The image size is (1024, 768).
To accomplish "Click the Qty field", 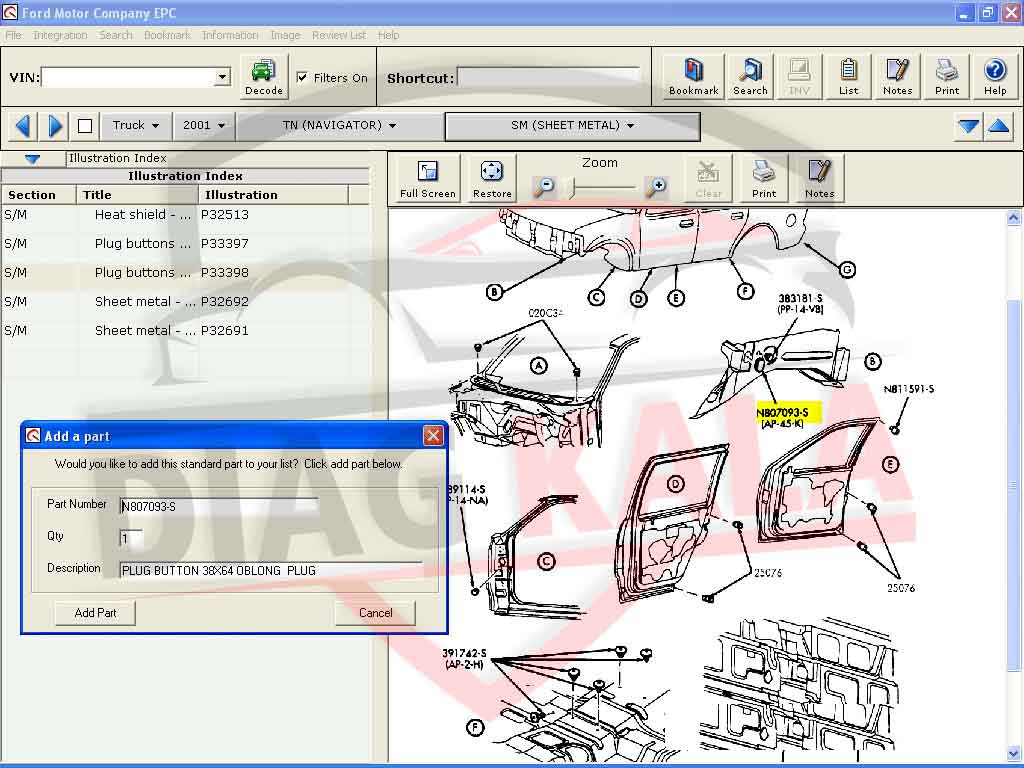I will (131, 538).
